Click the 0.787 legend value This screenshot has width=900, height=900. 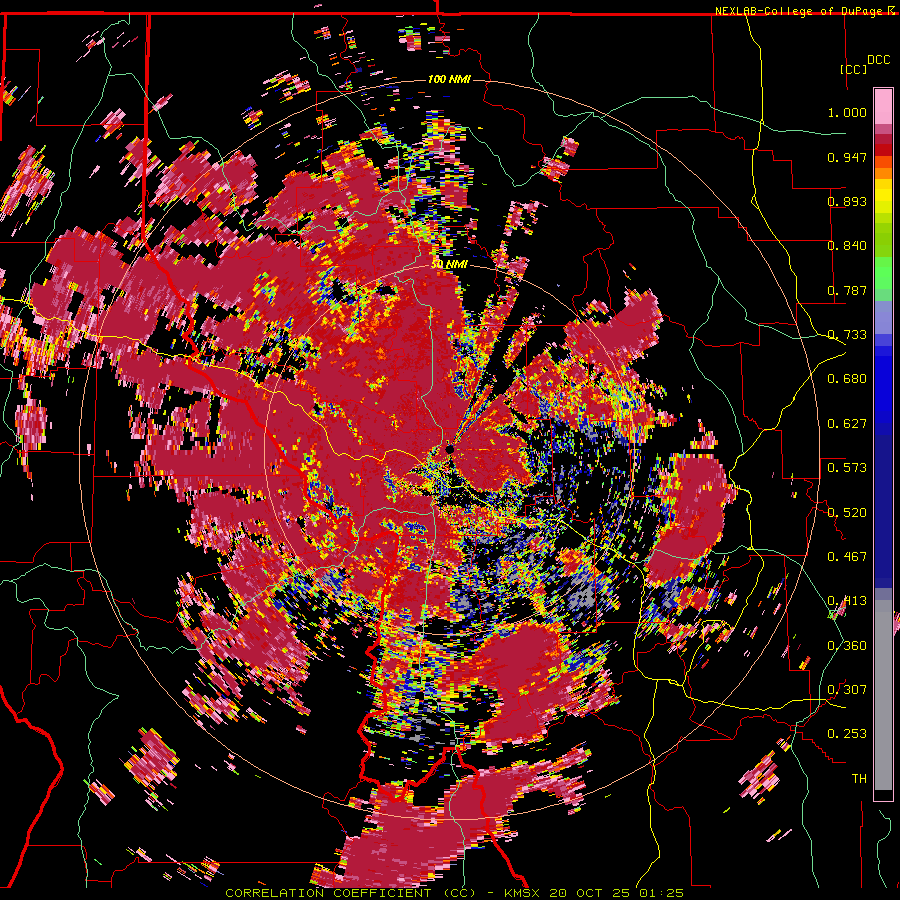coord(847,290)
